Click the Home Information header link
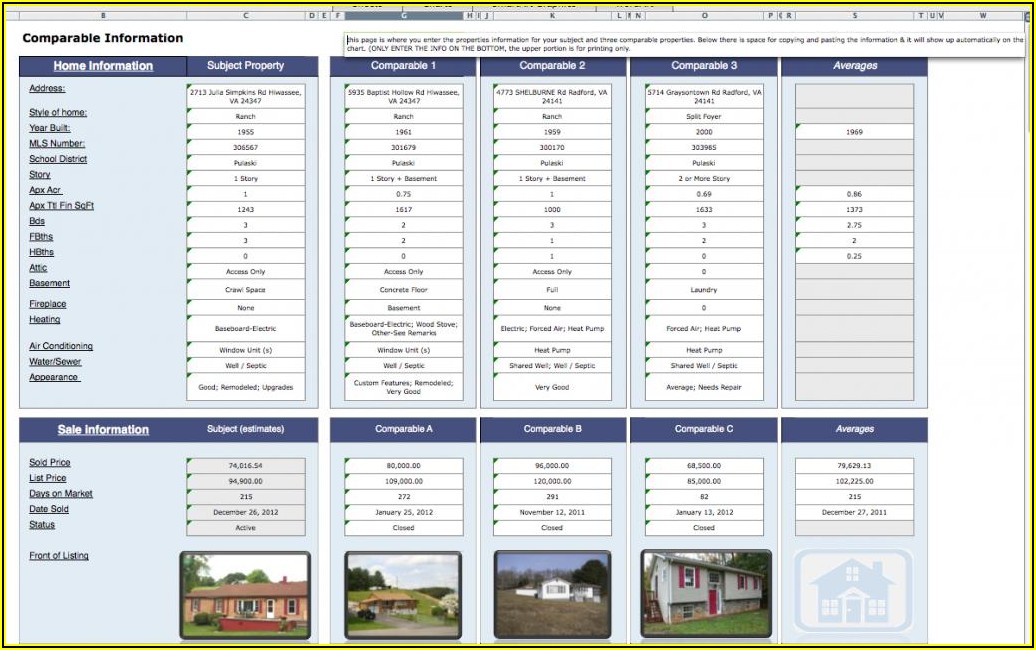 (x=103, y=66)
